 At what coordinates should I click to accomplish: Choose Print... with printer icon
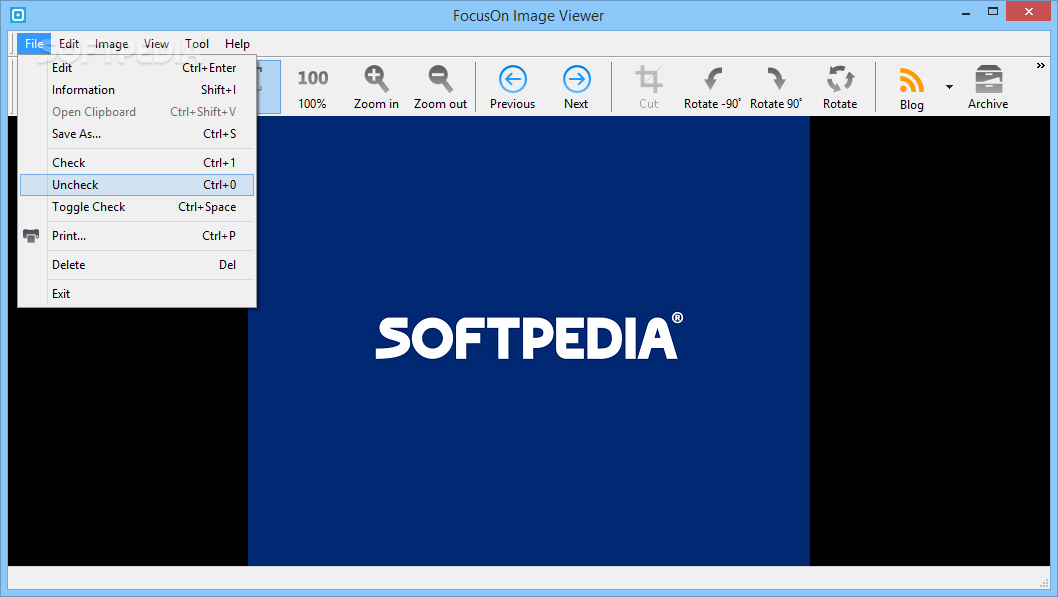137,236
